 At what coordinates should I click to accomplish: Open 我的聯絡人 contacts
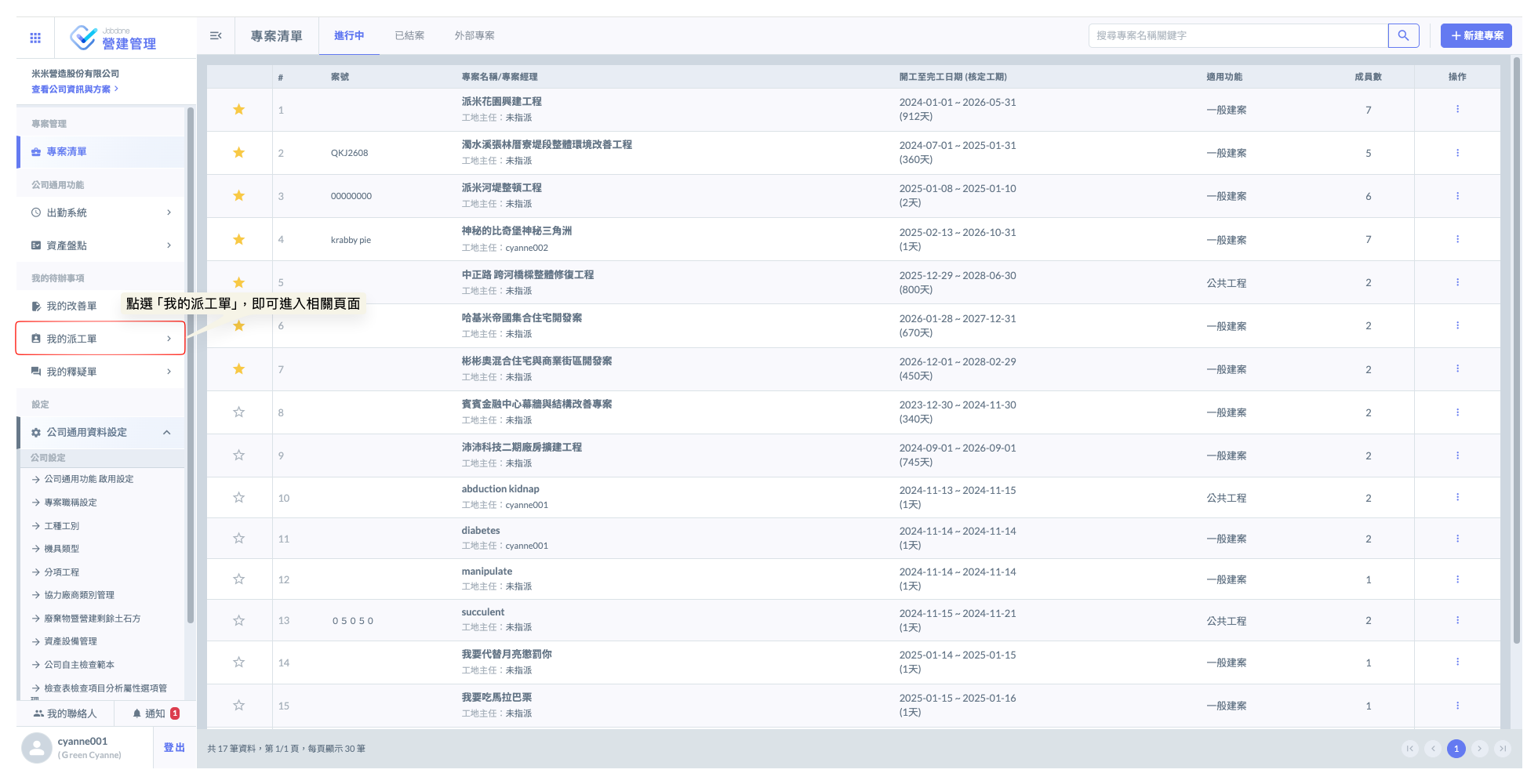pos(66,713)
